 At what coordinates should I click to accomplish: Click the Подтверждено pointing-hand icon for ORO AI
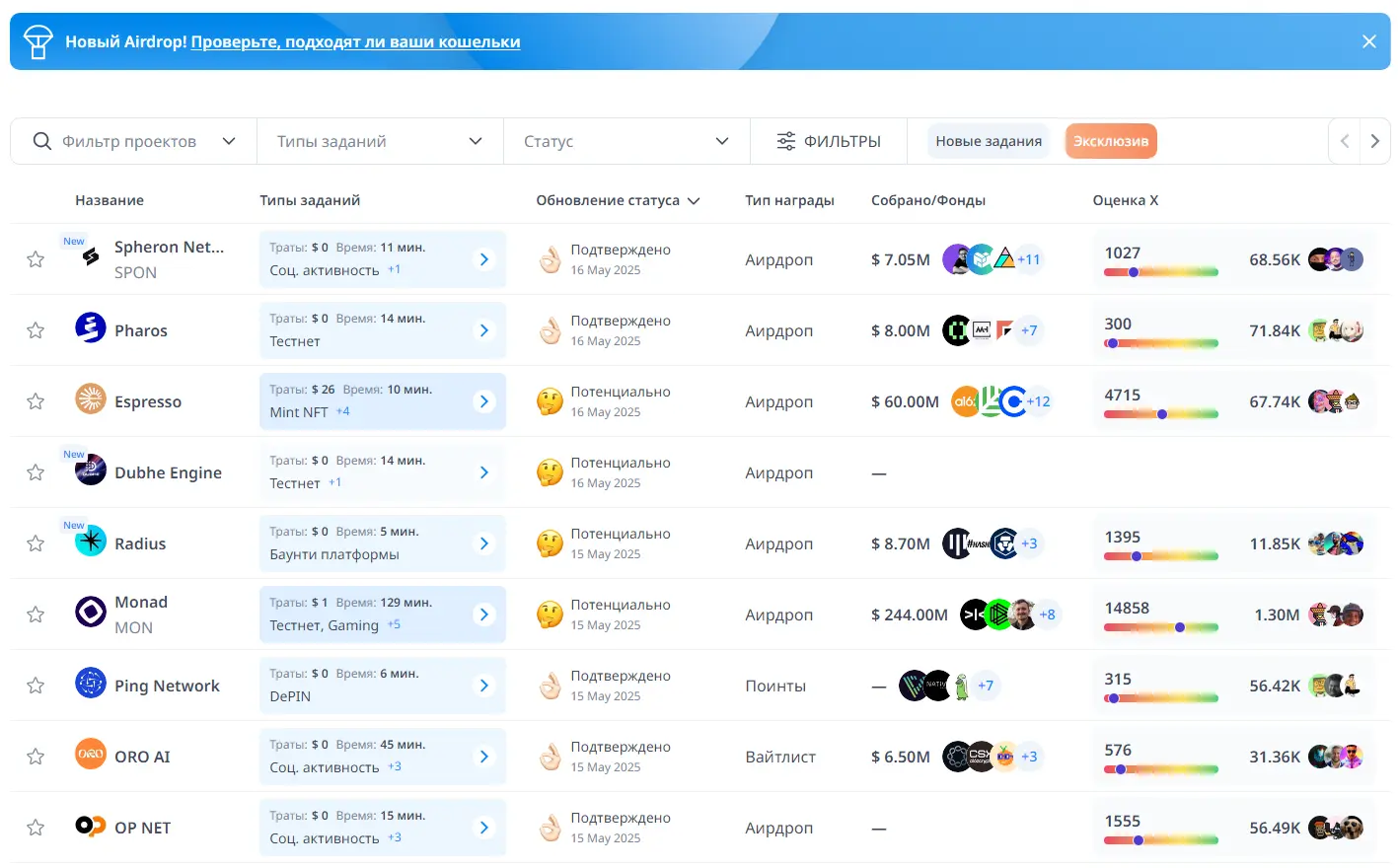[550, 757]
